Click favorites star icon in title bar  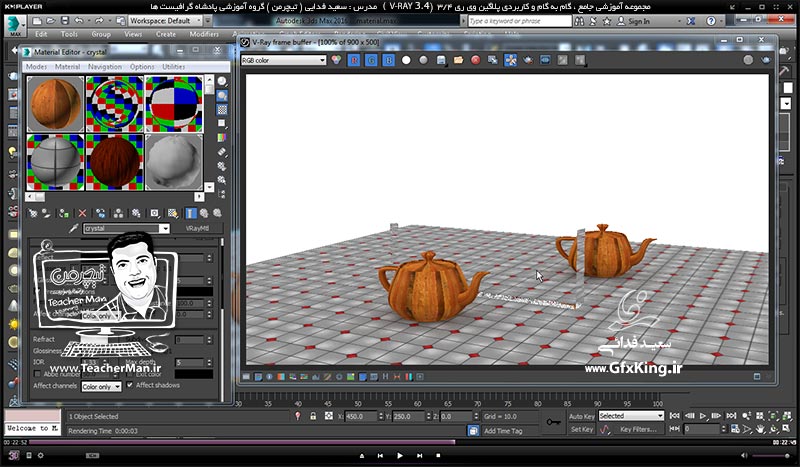[607, 21]
